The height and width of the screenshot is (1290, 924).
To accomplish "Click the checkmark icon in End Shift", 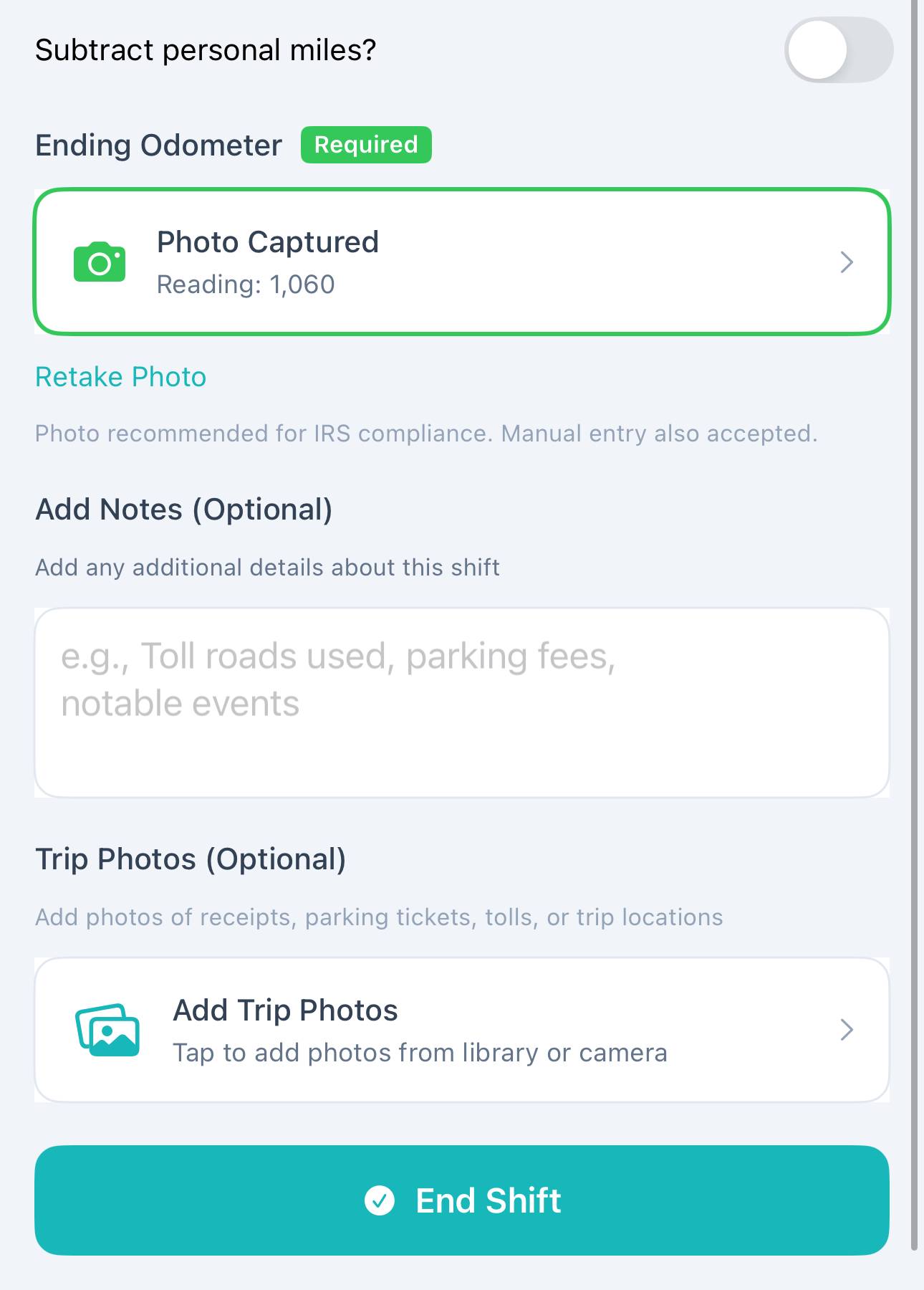I will tap(380, 1200).
